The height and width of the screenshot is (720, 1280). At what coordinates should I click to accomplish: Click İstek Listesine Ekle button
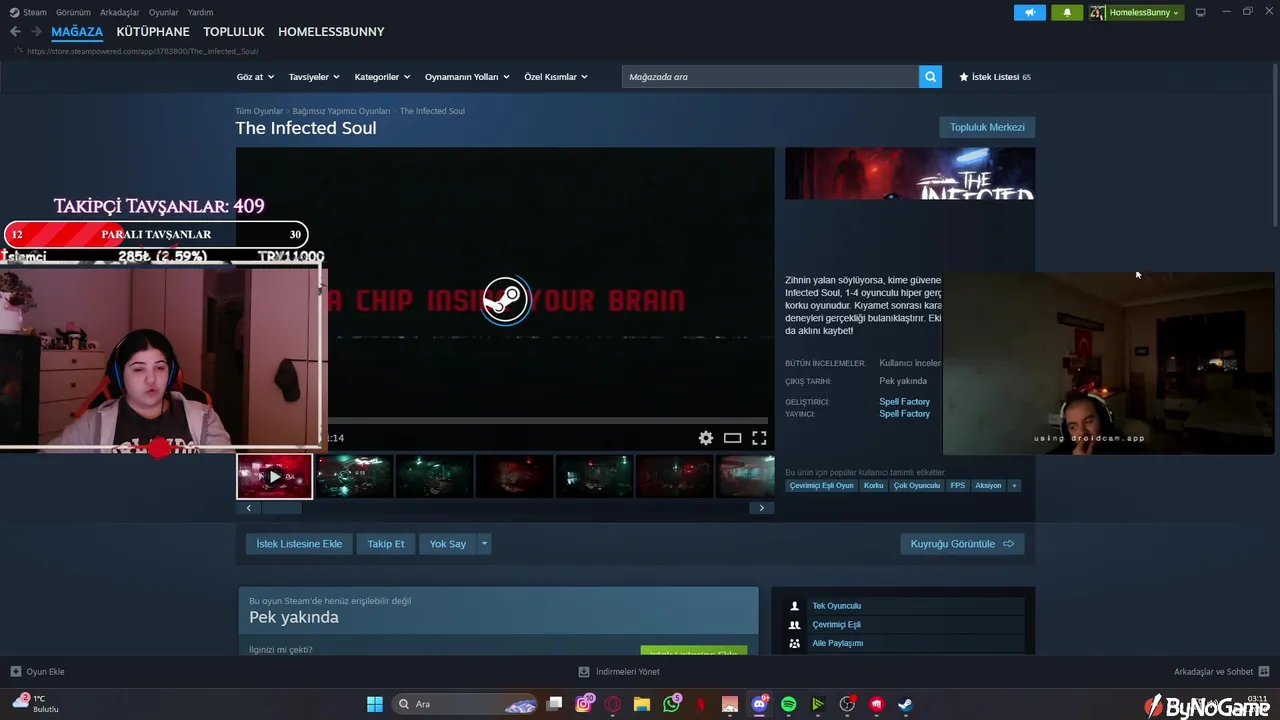pos(299,544)
